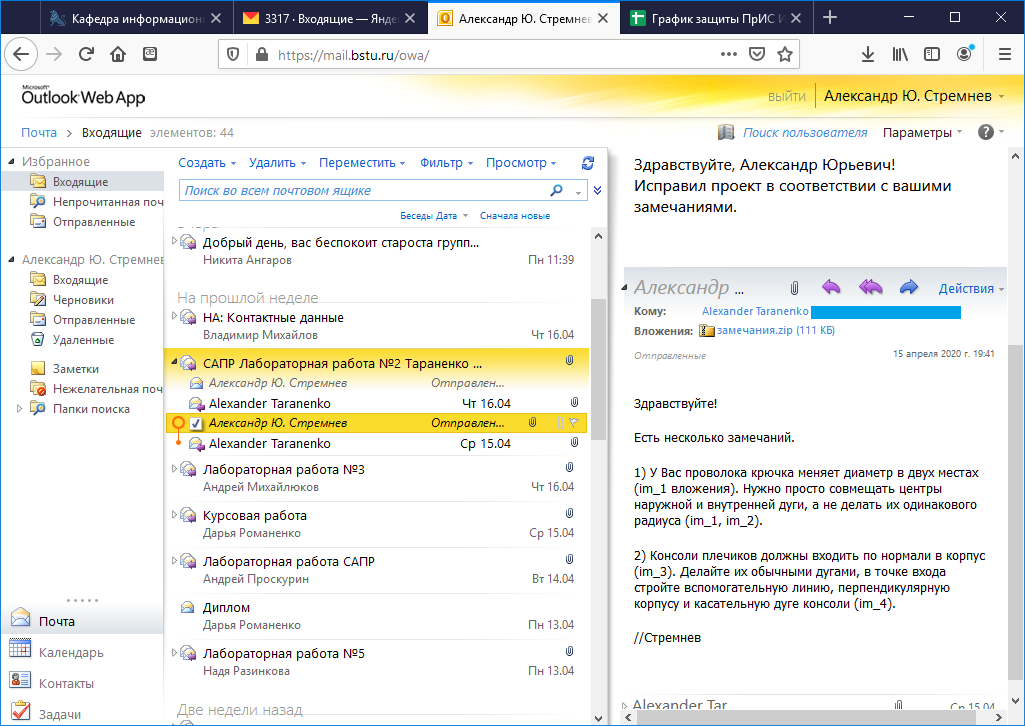The width and height of the screenshot is (1025, 726).
Task: Open the НА: Контактные данные message
Action: coord(377,325)
